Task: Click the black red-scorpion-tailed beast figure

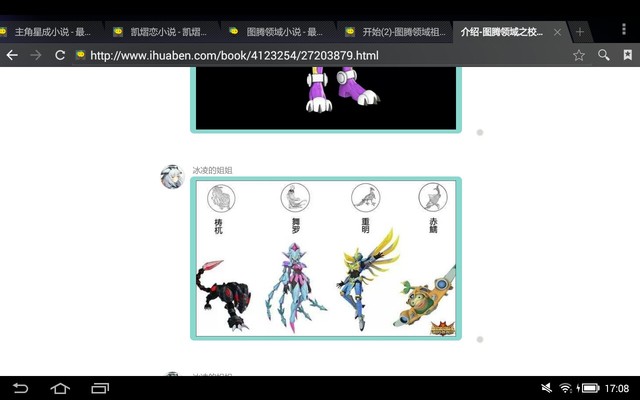Action: click(x=223, y=295)
